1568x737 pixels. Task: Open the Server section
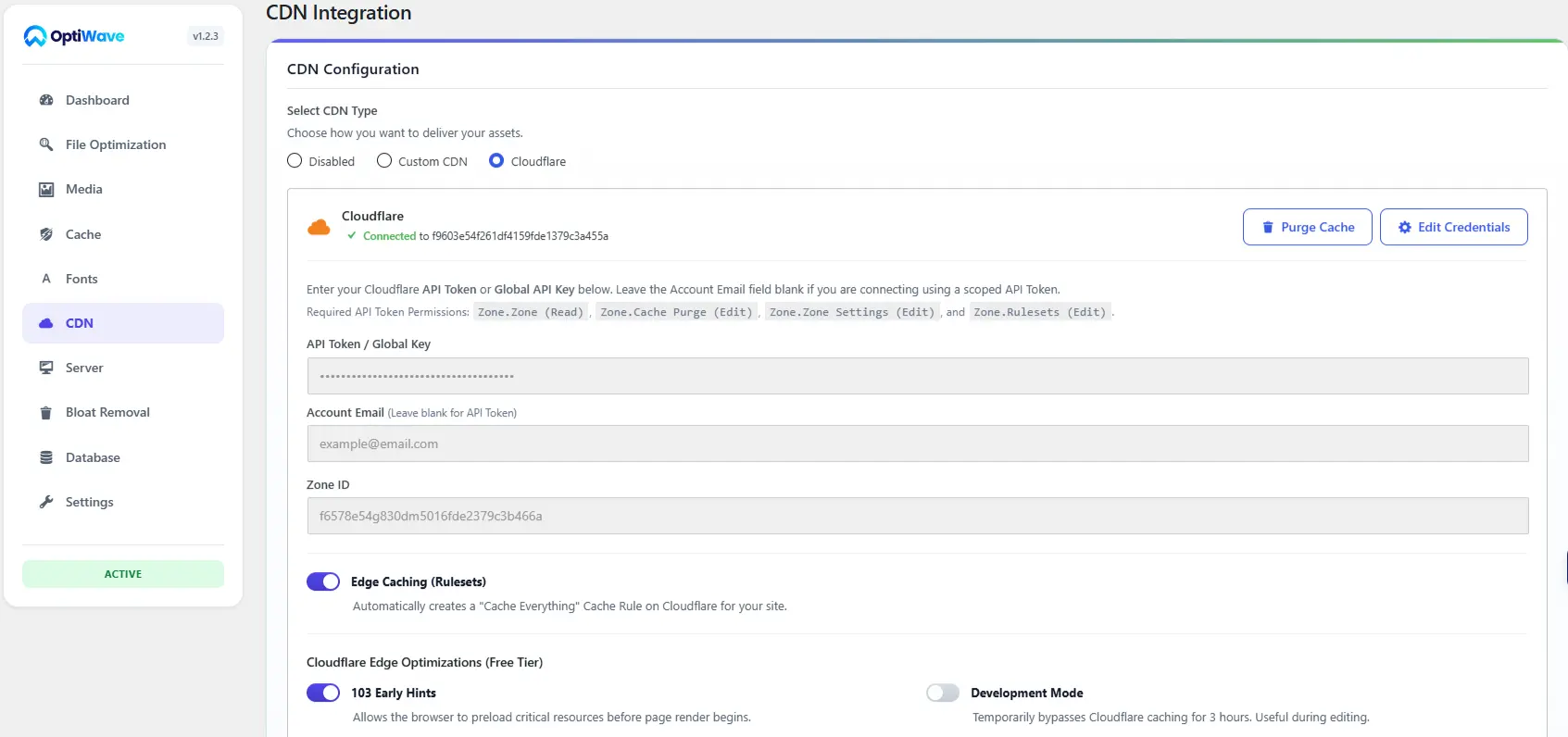[123, 368]
